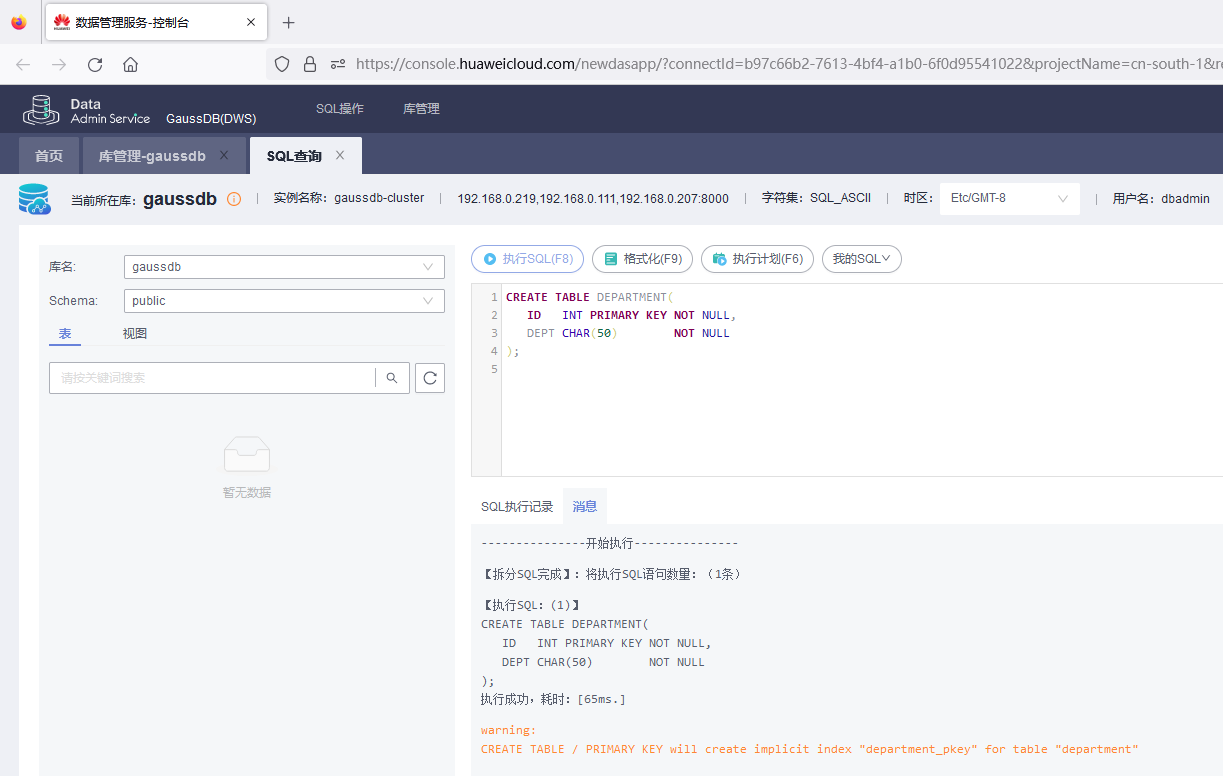Click the 实例名称 gaussdb-cluster text
This screenshot has width=1223, height=776.
pyautogui.click(x=349, y=198)
